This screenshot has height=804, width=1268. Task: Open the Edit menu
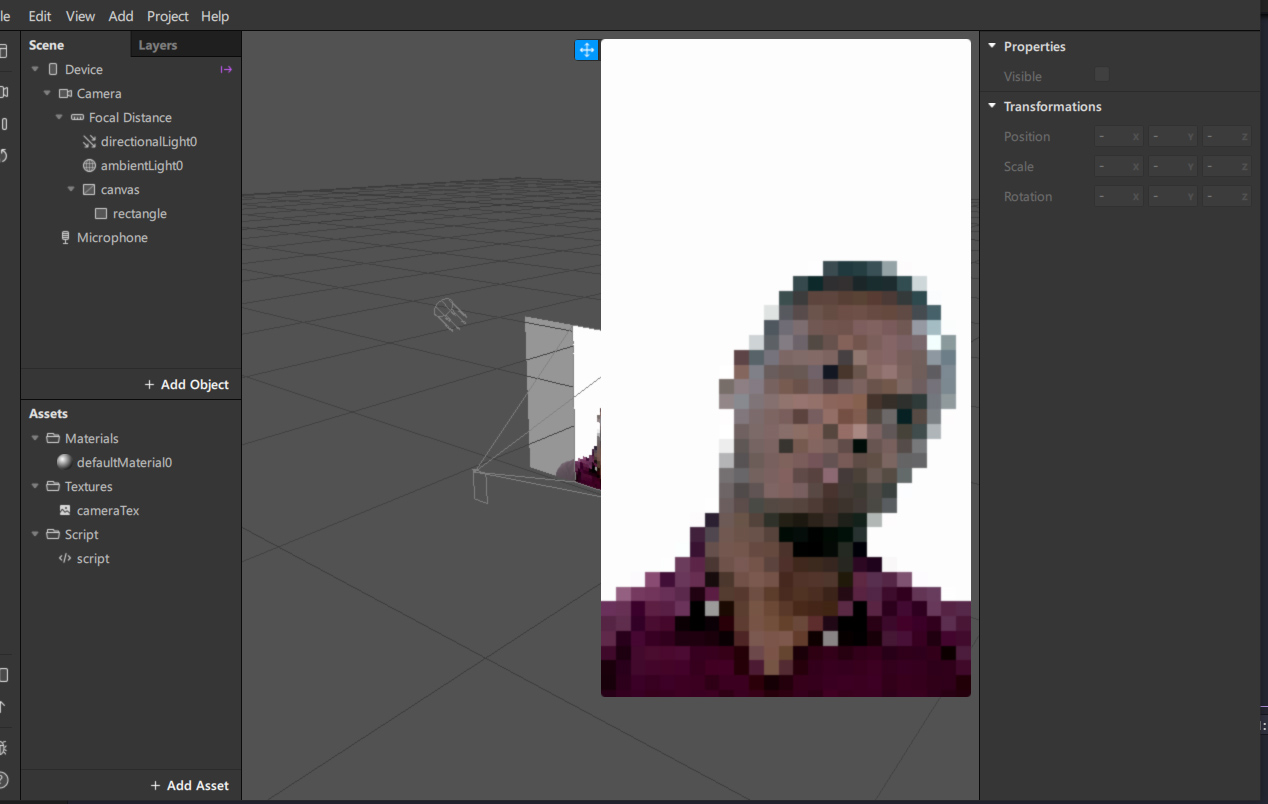point(40,16)
